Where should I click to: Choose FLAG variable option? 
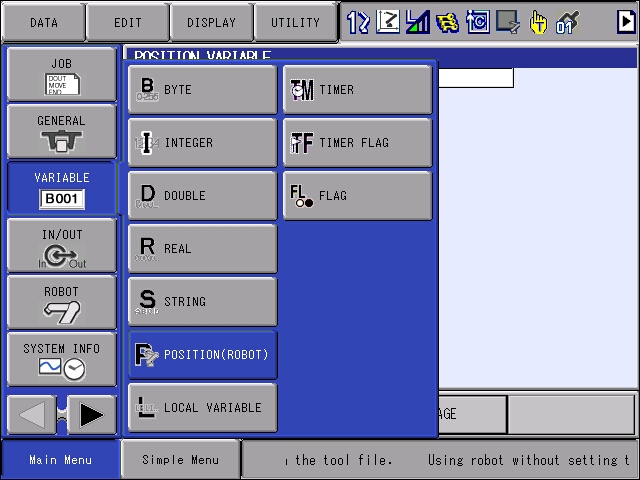click(358, 196)
